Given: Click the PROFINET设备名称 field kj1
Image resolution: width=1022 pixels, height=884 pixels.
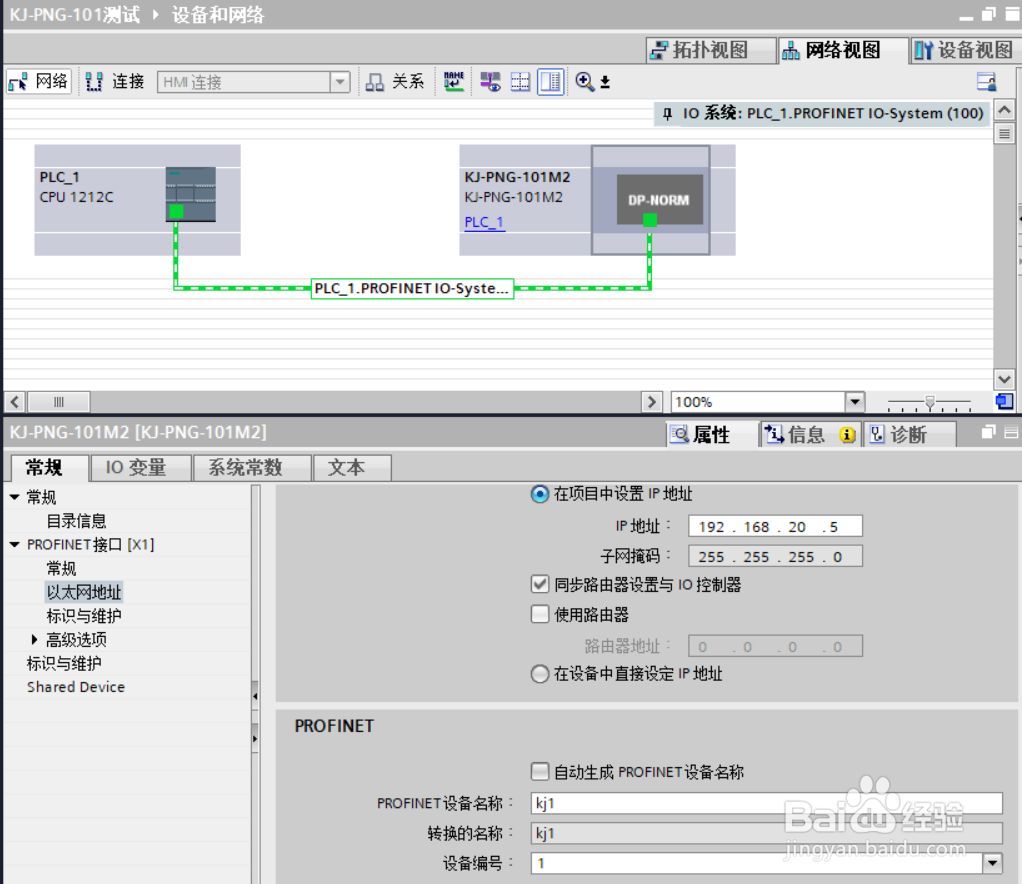Looking at the screenshot, I should click(766, 803).
